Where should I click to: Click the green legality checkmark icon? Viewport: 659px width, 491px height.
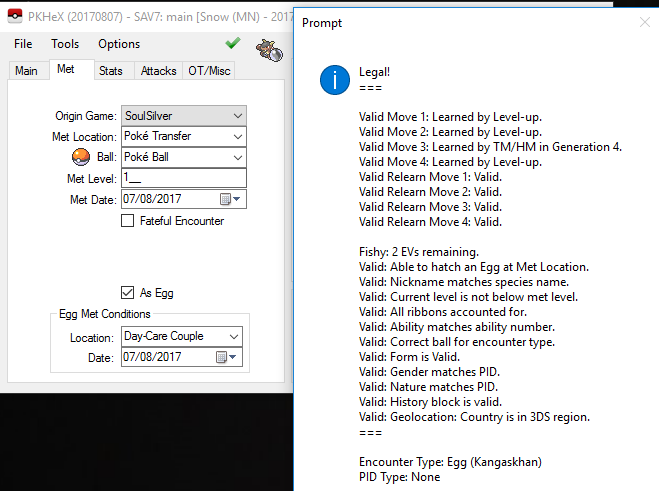[x=232, y=43]
